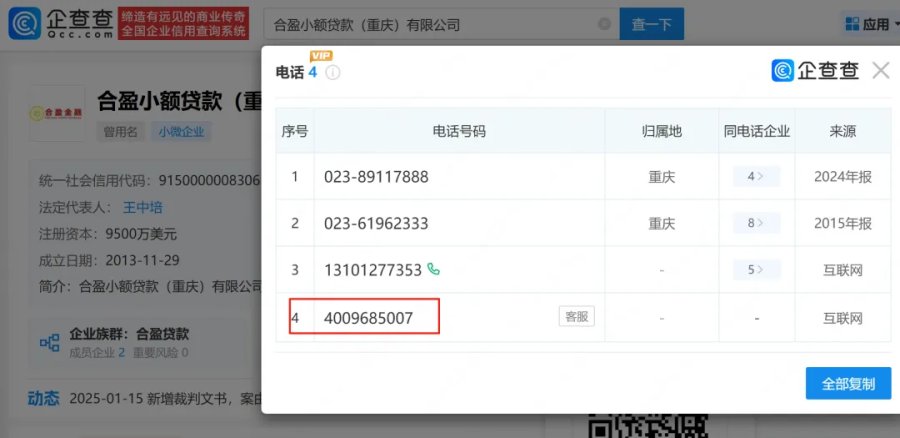
Task: Click the 归属地 column header
Action: pos(661,131)
